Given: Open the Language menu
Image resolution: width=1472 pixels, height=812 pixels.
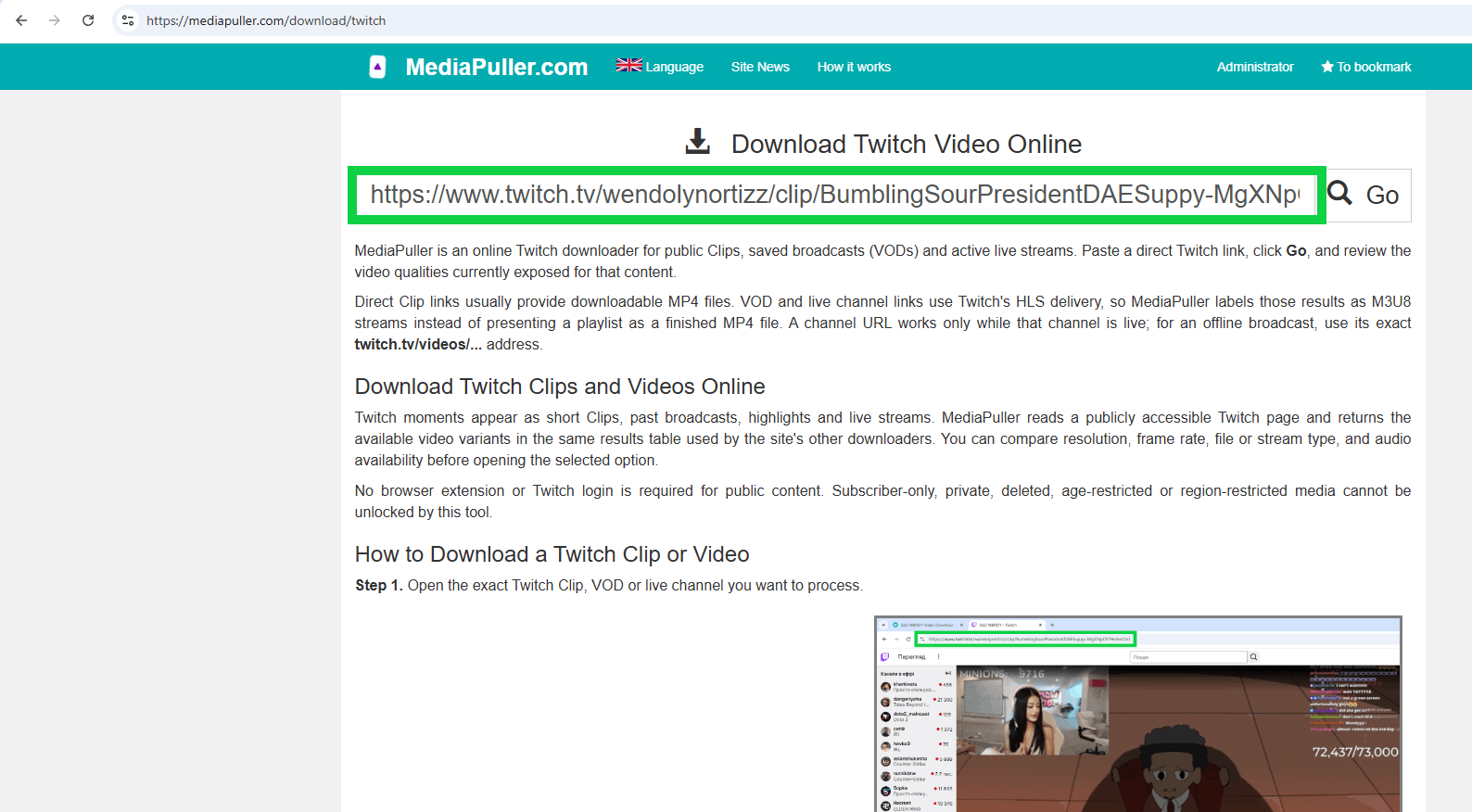Looking at the screenshot, I should 674,67.
